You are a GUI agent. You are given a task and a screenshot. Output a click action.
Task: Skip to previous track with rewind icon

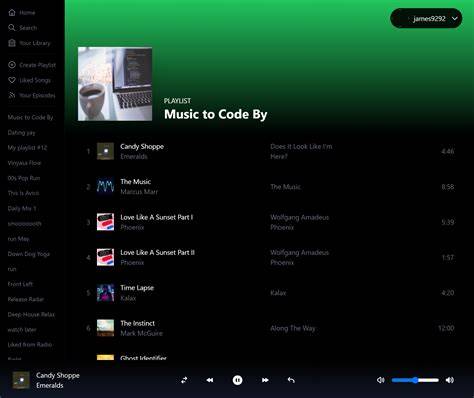210,380
